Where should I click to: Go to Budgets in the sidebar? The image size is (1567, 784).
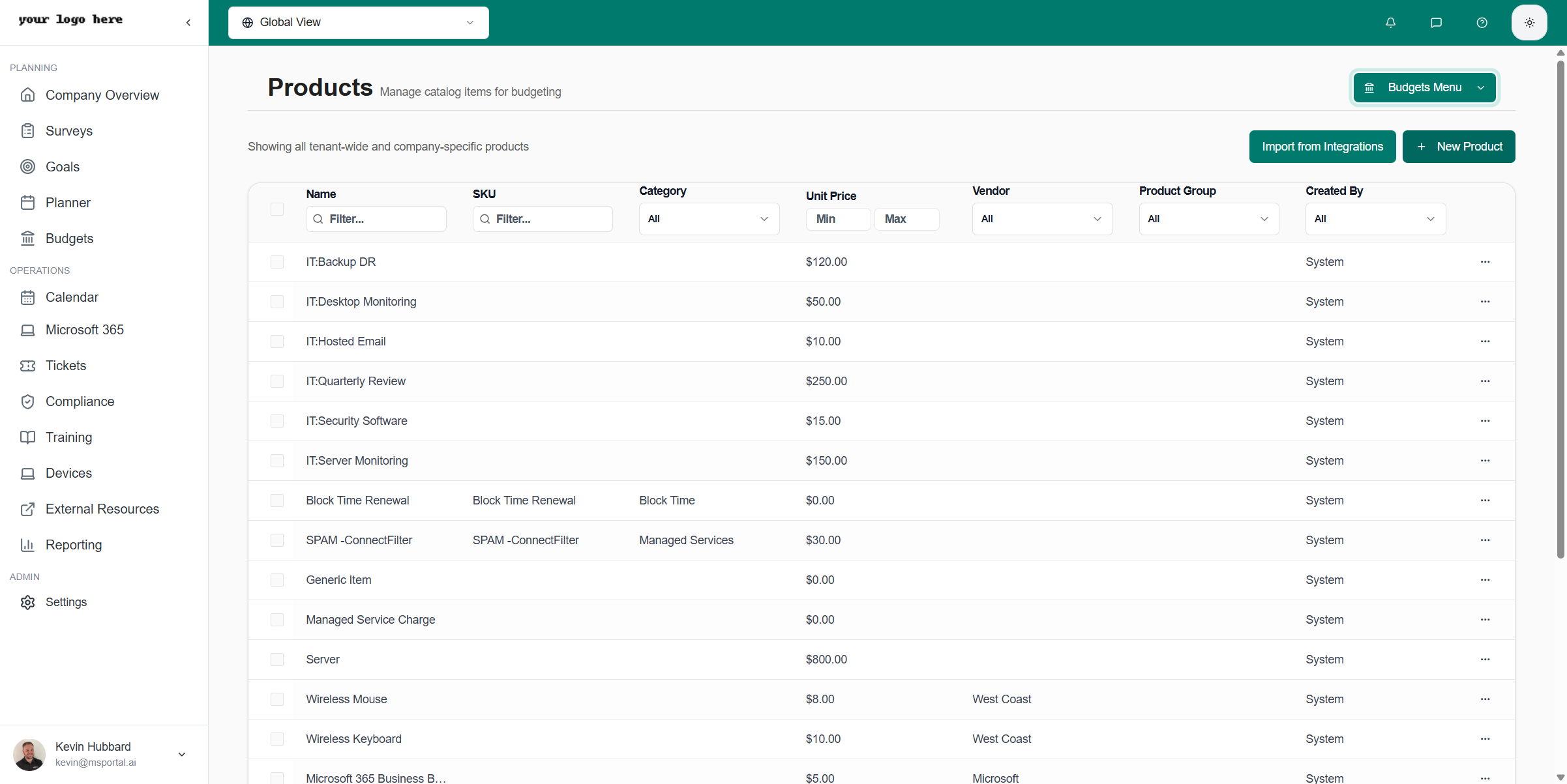pyautogui.click(x=69, y=239)
